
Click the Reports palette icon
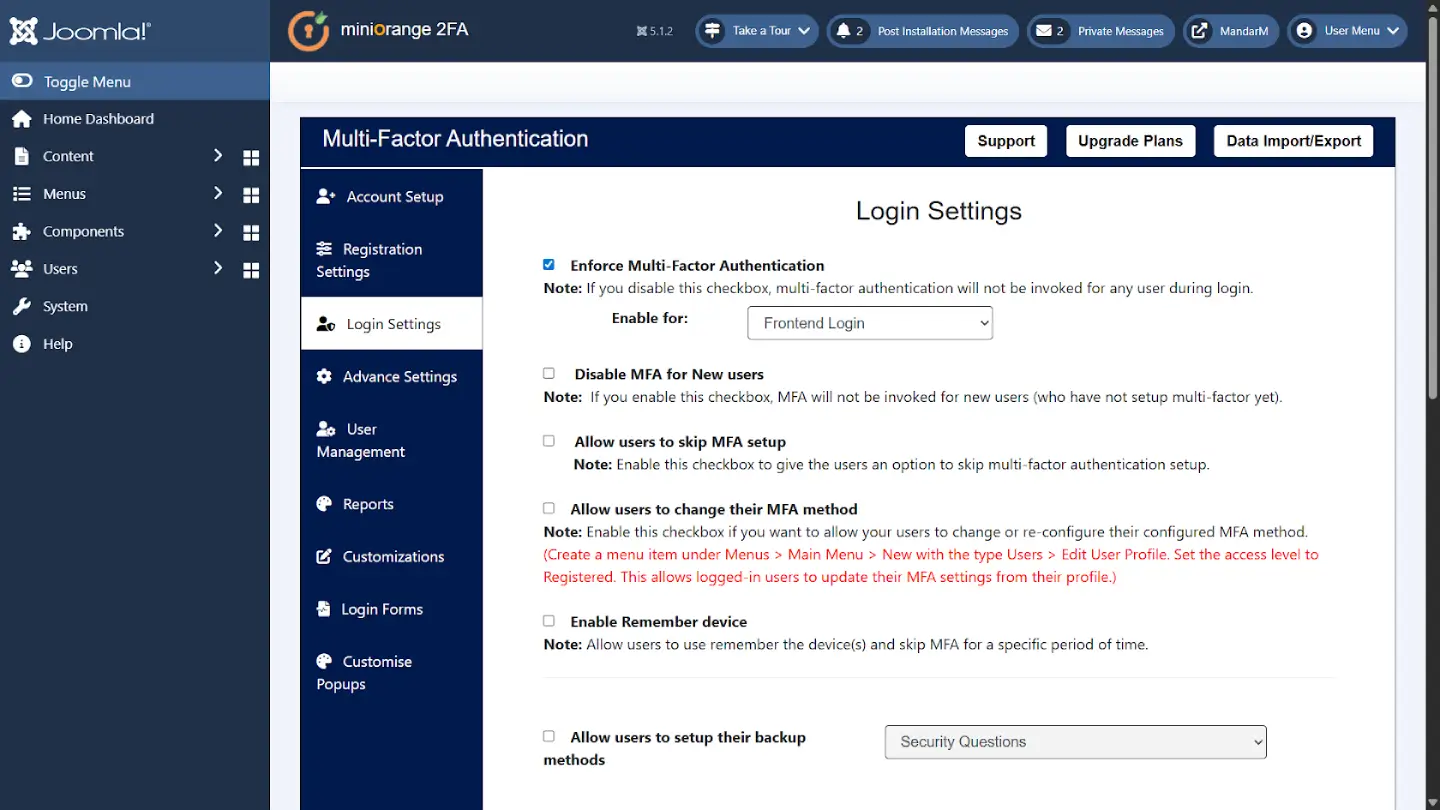(x=324, y=504)
